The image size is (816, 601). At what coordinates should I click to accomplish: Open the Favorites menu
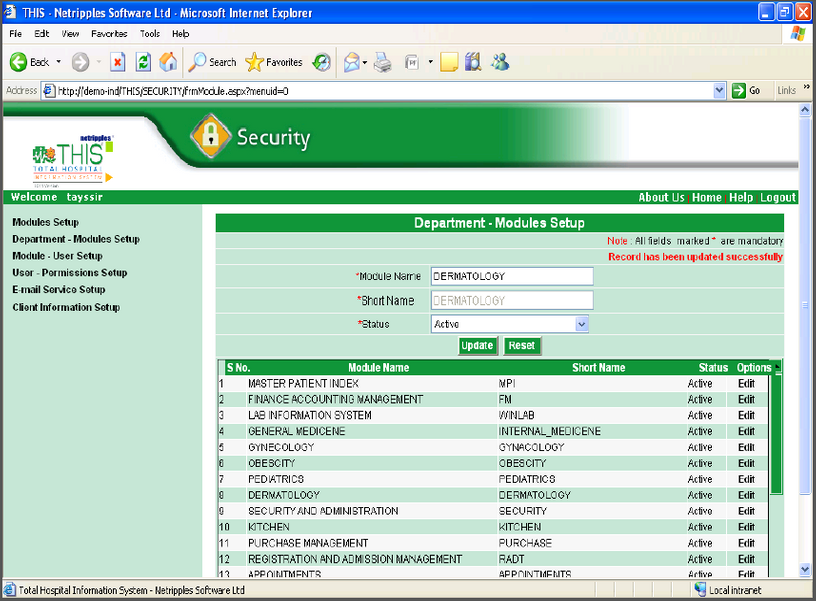tap(109, 34)
